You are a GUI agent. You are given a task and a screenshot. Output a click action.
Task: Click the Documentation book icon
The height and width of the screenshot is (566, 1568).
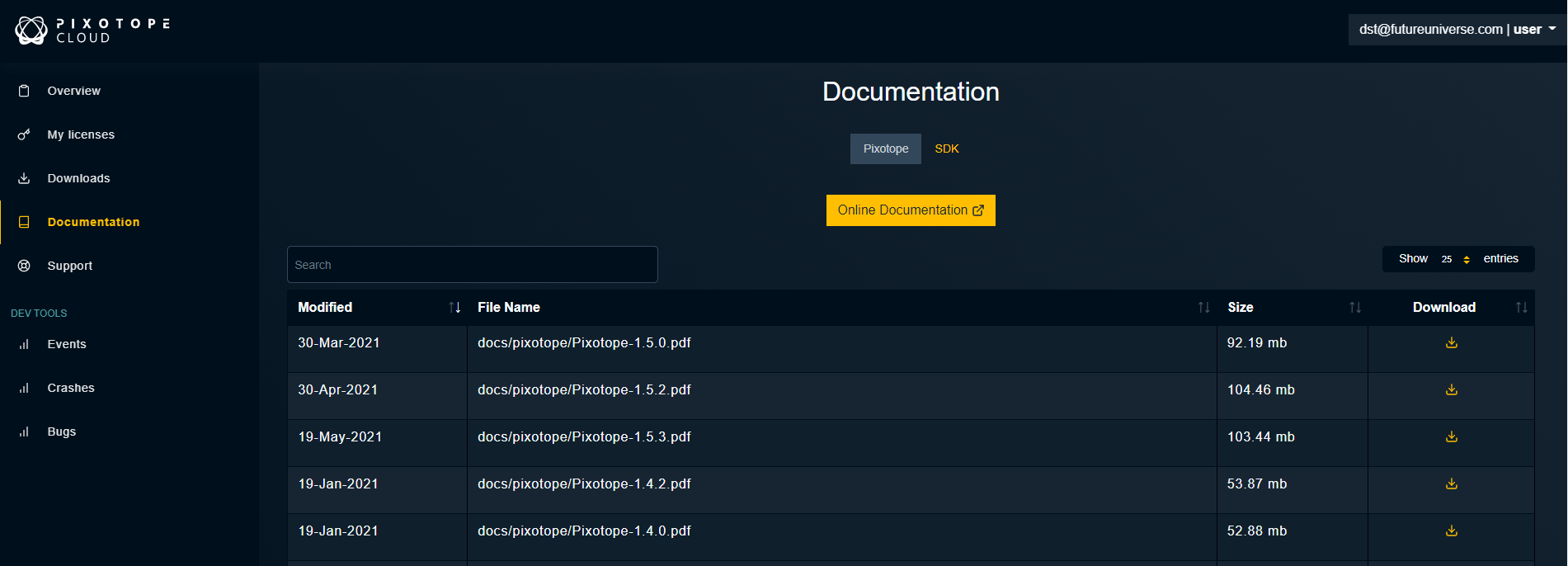coord(24,222)
